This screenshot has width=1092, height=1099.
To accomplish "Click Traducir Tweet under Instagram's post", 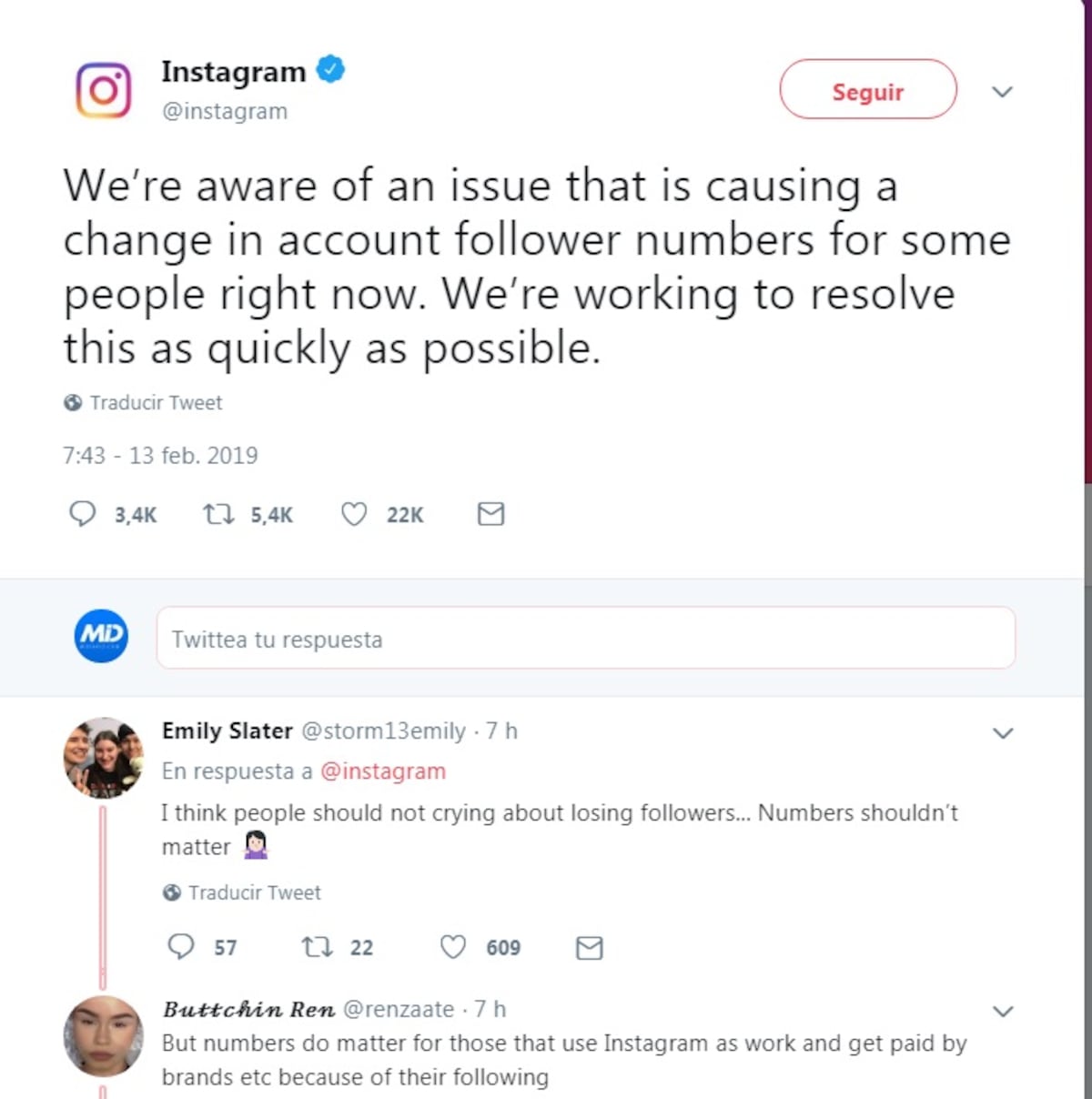I will [155, 401].
